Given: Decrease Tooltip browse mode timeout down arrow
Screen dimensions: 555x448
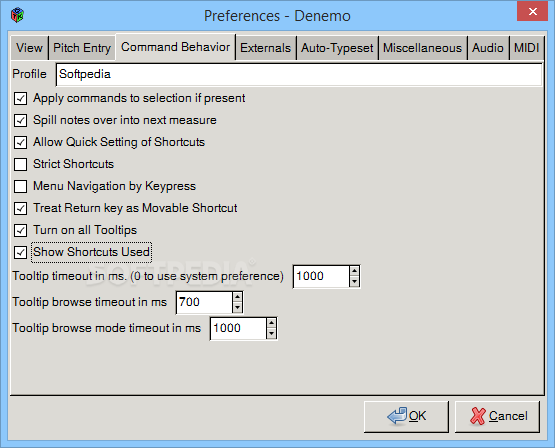Looking at the screenshot, I should tap(271, 334).
